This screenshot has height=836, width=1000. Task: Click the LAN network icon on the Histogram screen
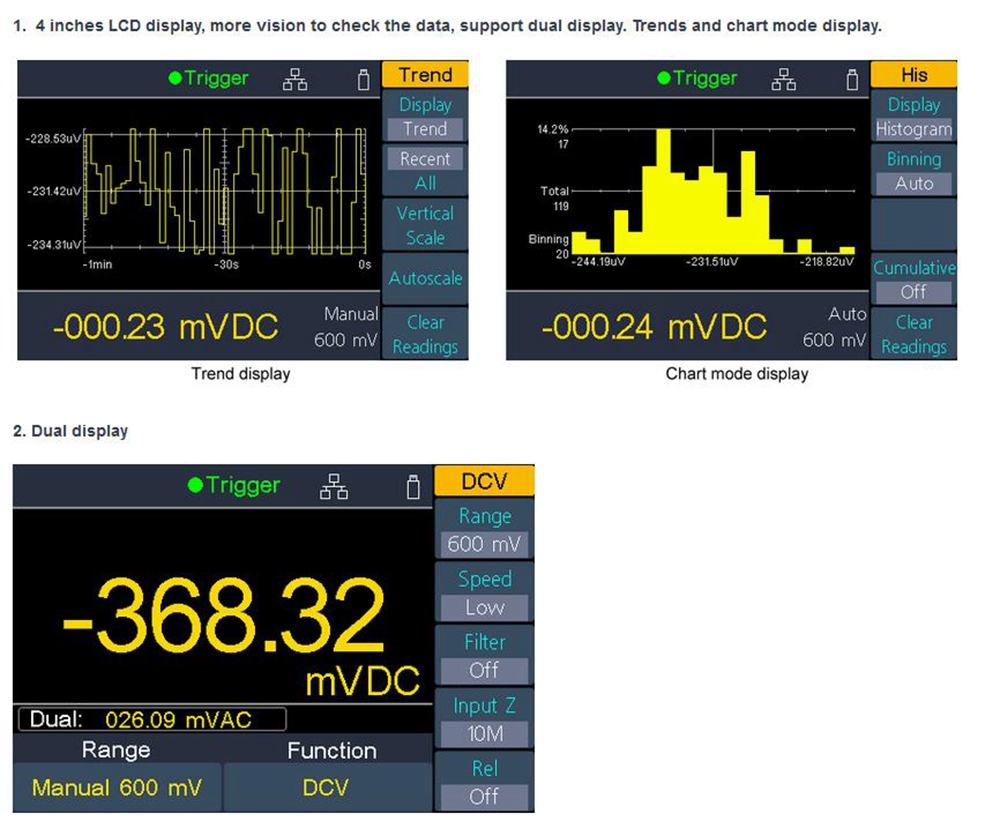click(x=786, y=79)
